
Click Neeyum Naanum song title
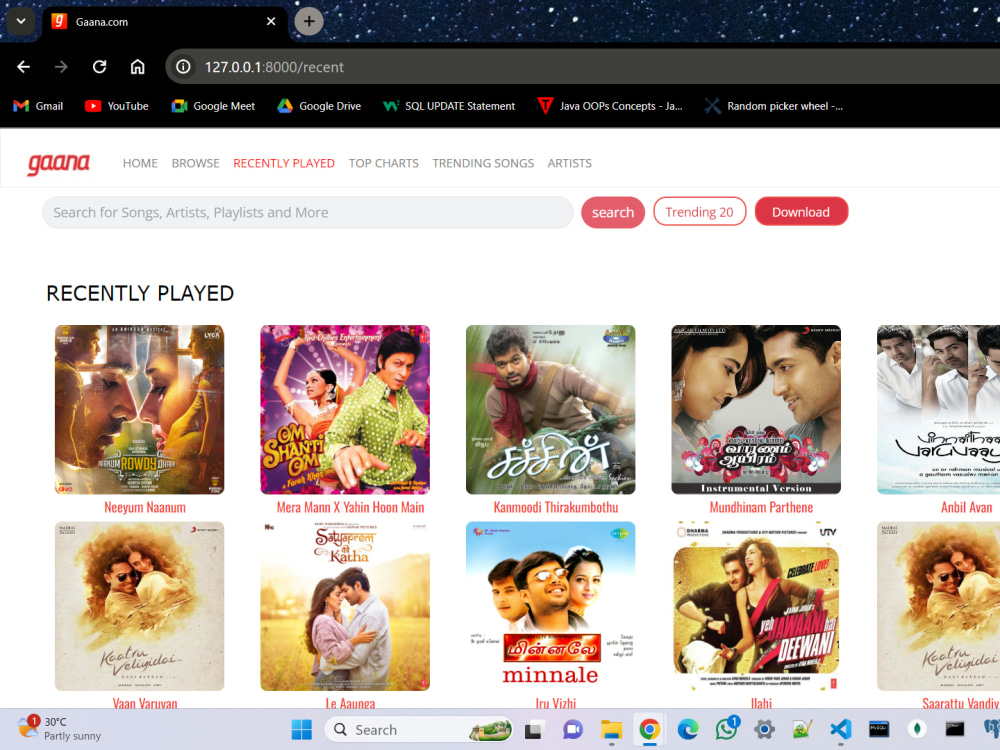145,508
